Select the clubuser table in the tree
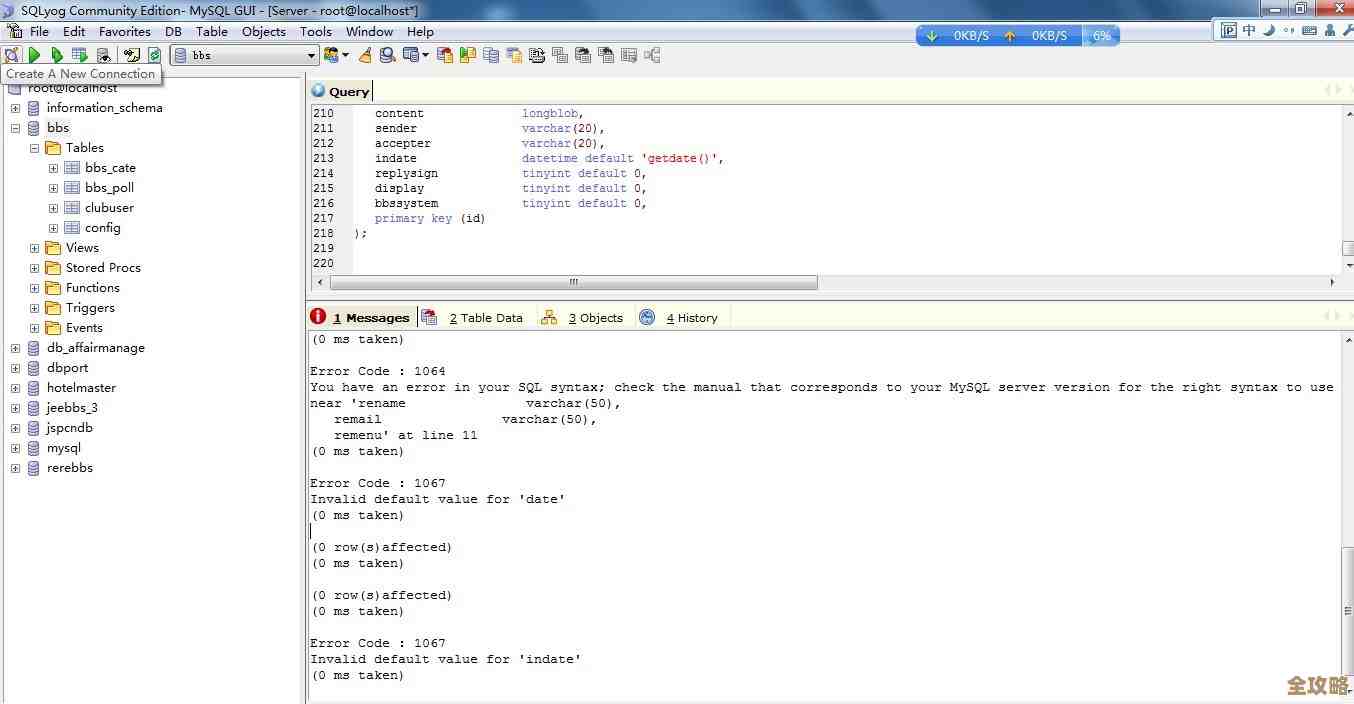Image resolution: width=1354 pixels, height=704 pixels. tap(109, 208)
